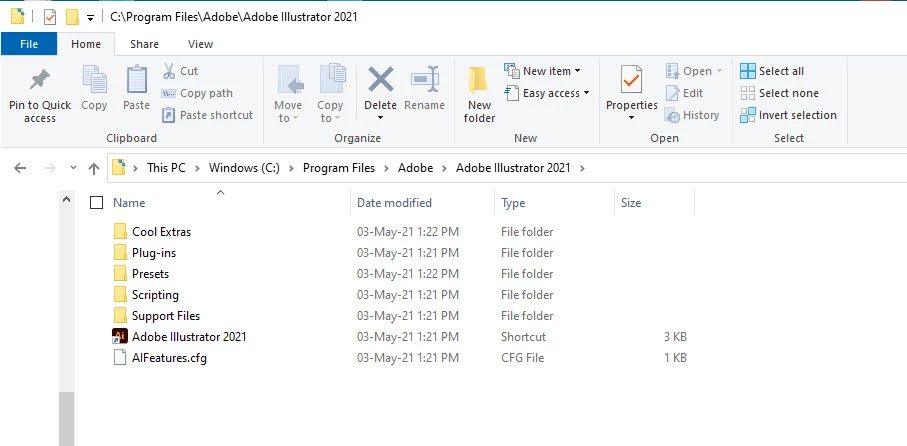The width and height of the screenshot is (907, 446).
Task: Click the Properties checkmark icon
Action: click(631, 79)
